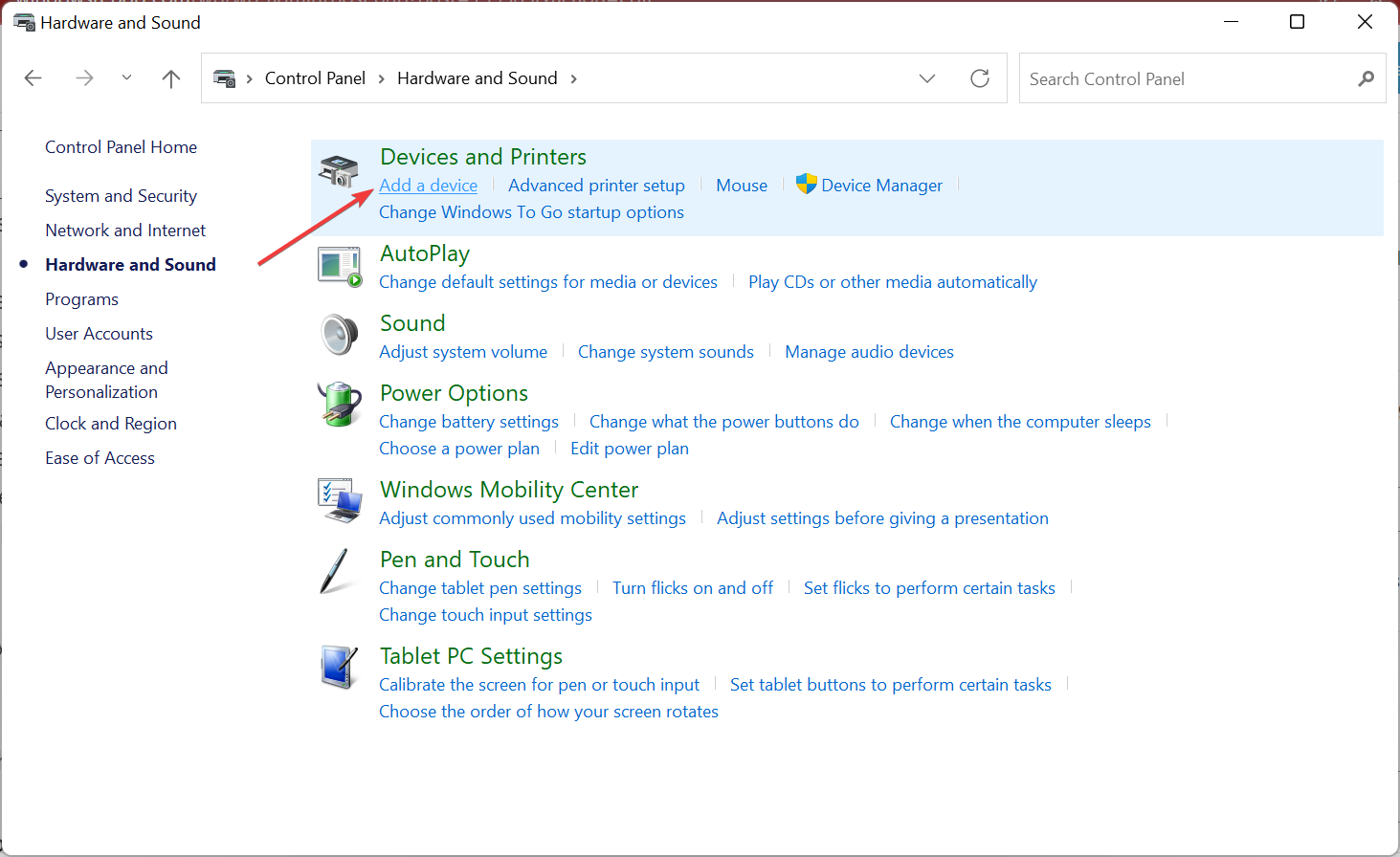The width and height of the screenshot is (1400, 857).
Task: Open Windows Mobility Center heading
Action: [509, 490]
